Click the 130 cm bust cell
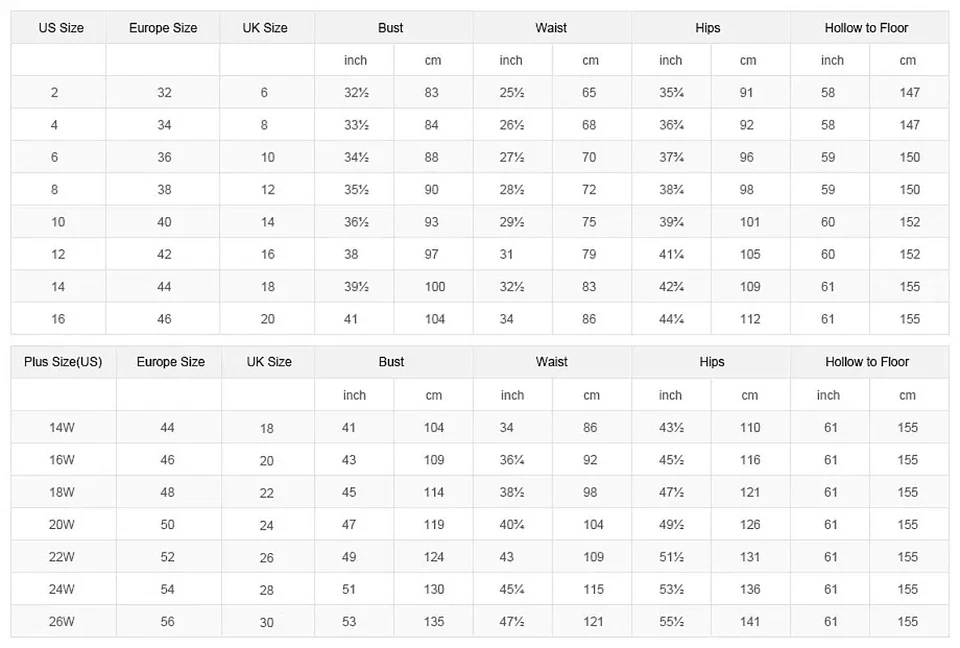 click(434, 590)
